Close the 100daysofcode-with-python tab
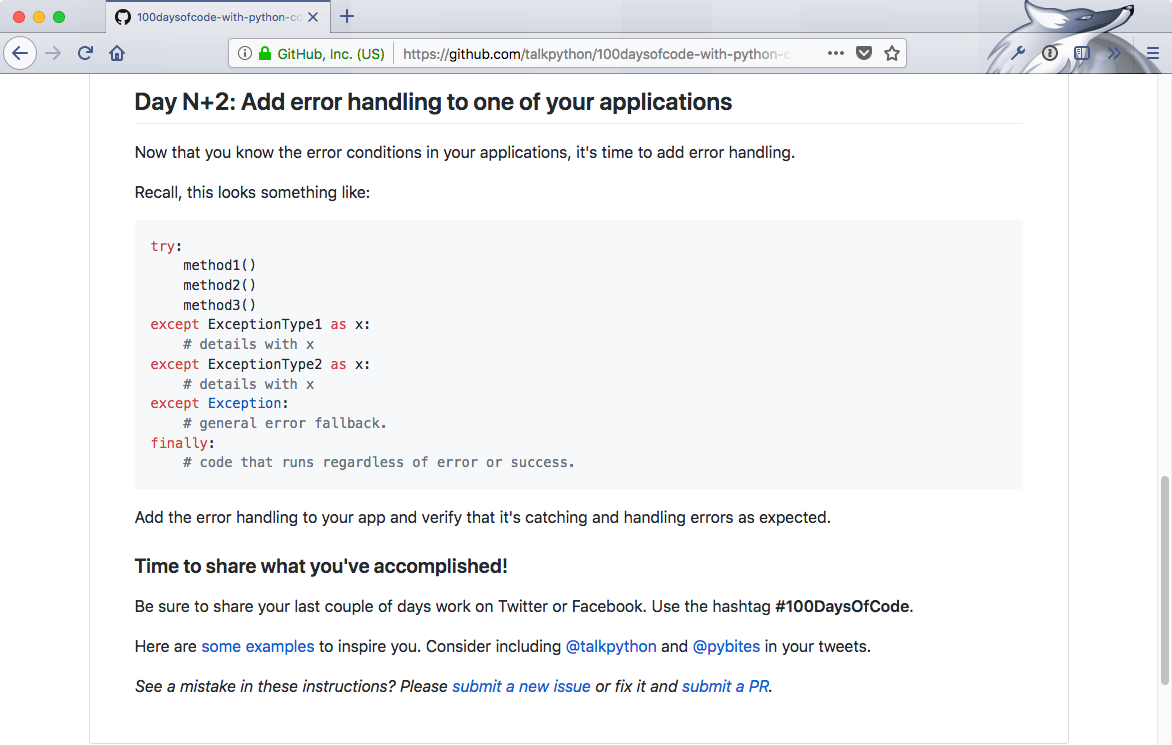Screen dimensions: 1172x745 (313, 16)
